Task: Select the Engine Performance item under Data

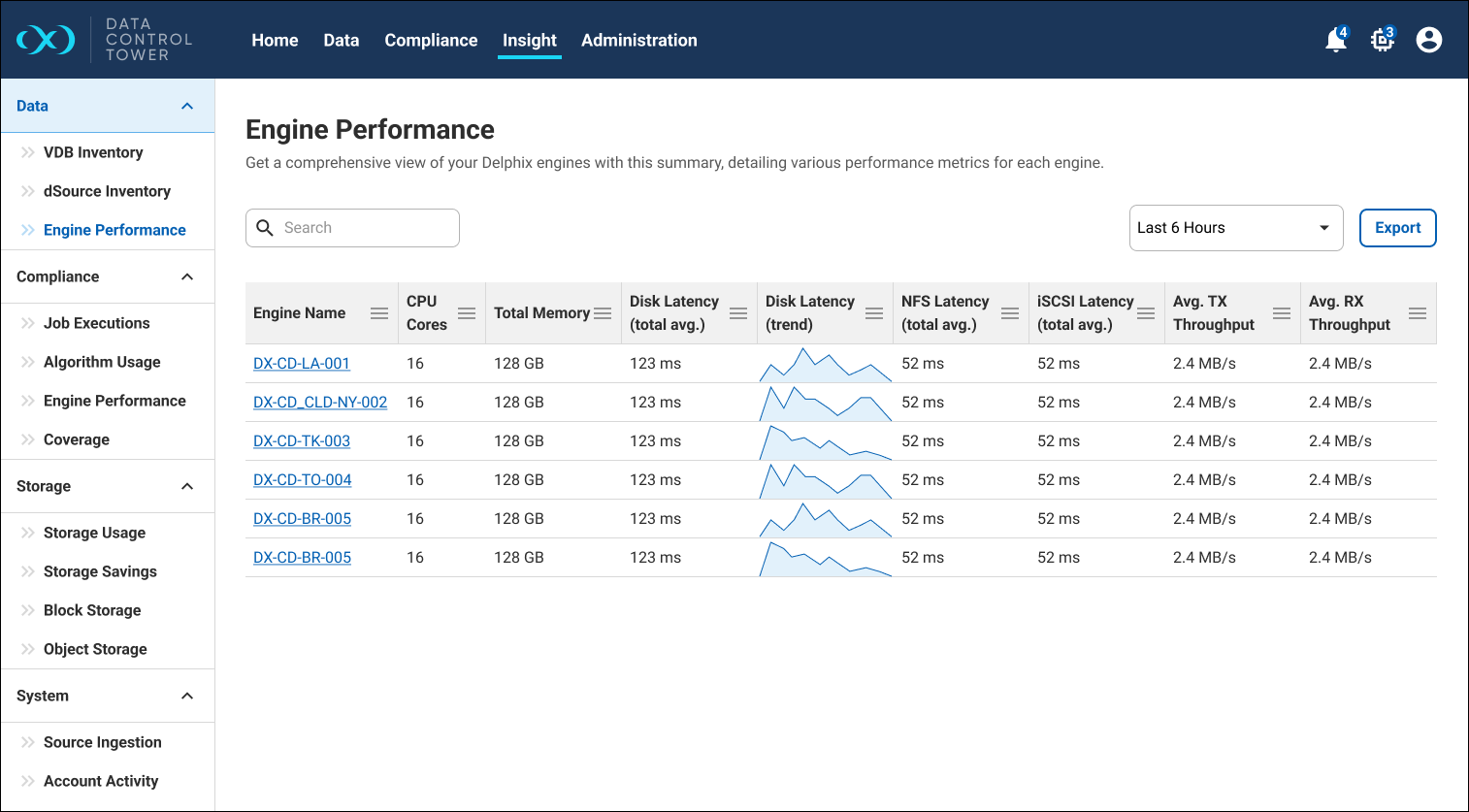Action: [x=114, y=230]
